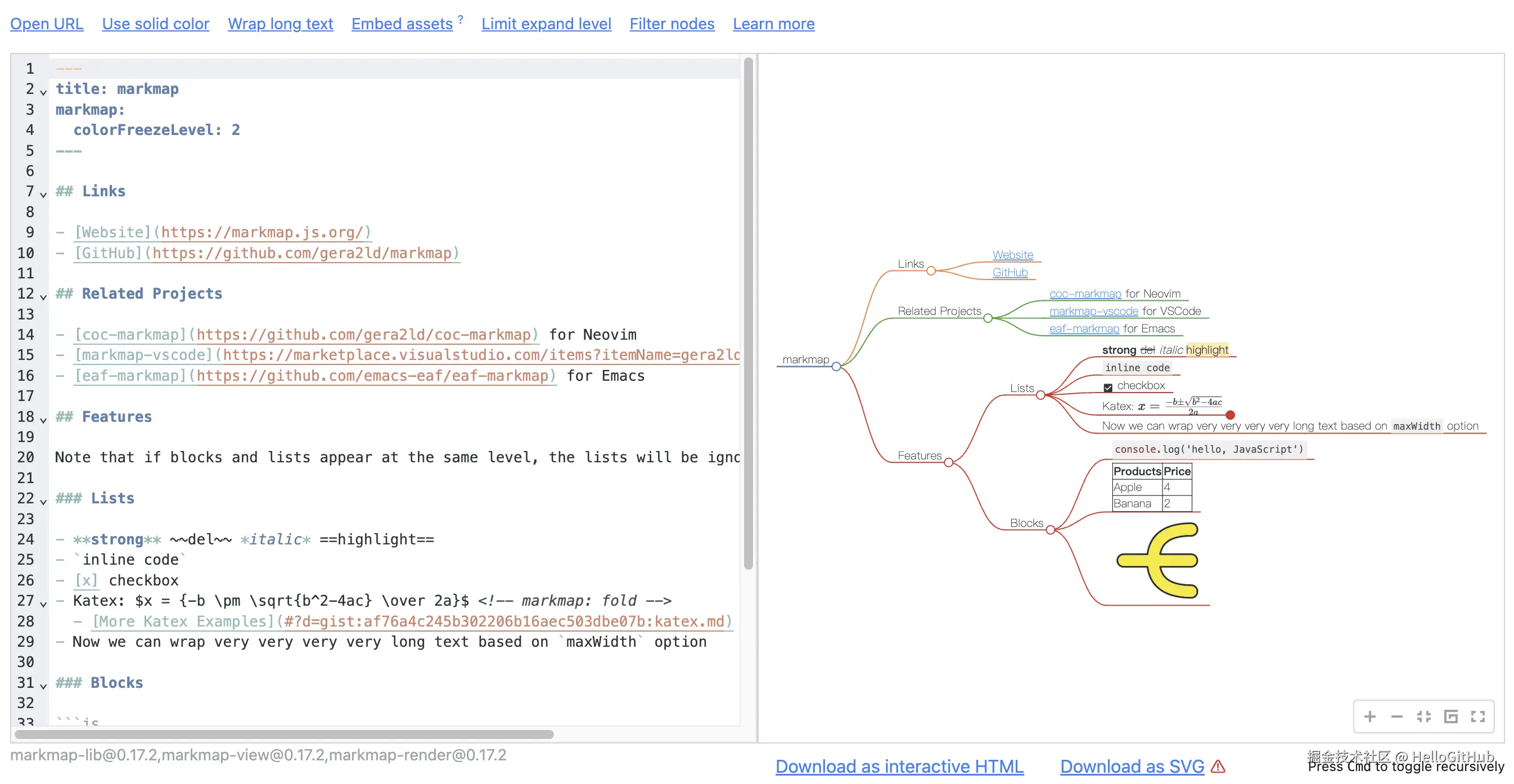Open the Filter nodes option

pyautogui.click(x=672, y=24)
